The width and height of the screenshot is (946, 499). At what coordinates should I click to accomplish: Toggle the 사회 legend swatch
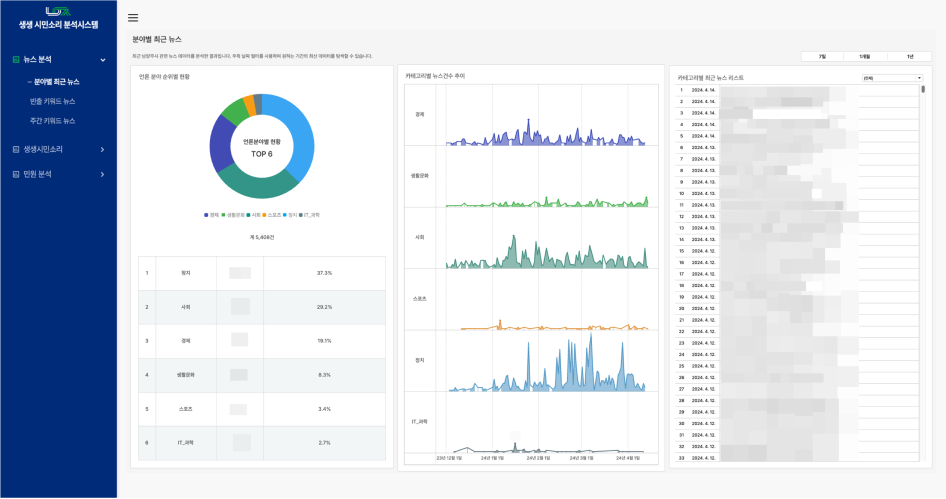click(x=249, y=215)
